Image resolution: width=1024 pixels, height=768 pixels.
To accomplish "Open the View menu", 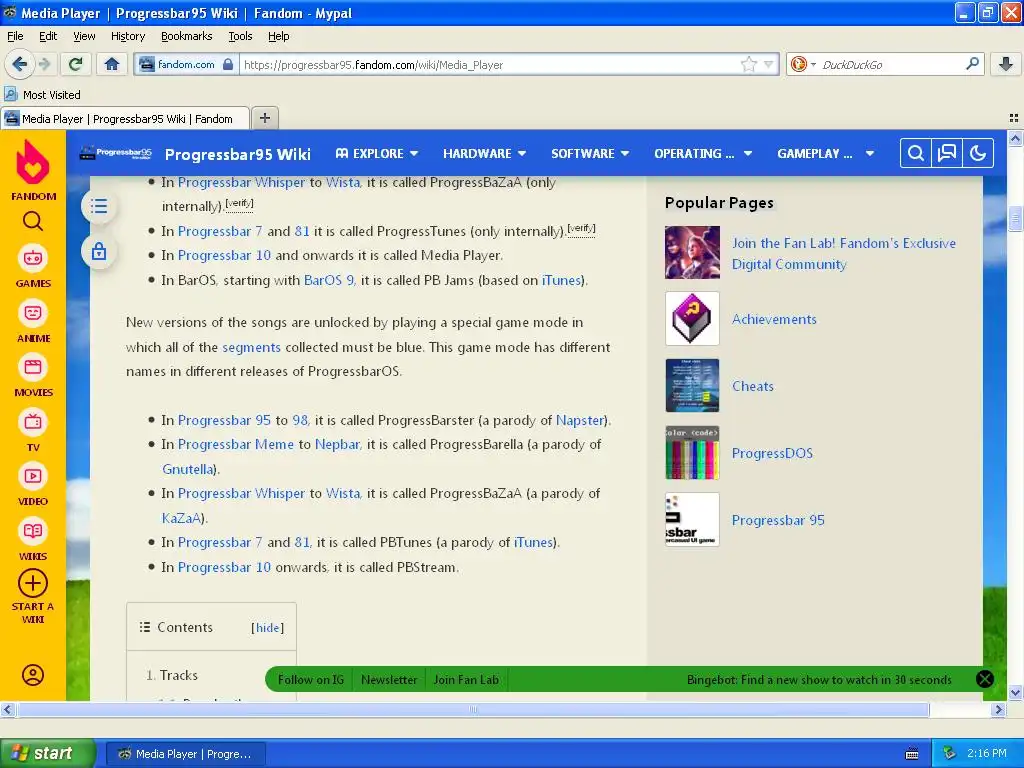I will [x=84, y=37].
